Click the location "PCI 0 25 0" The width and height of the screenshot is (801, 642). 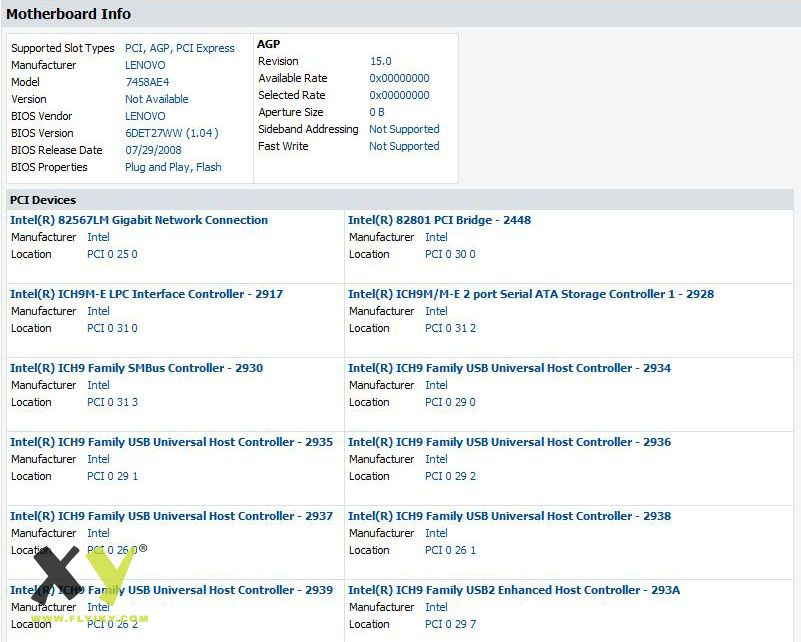point(112,254)
